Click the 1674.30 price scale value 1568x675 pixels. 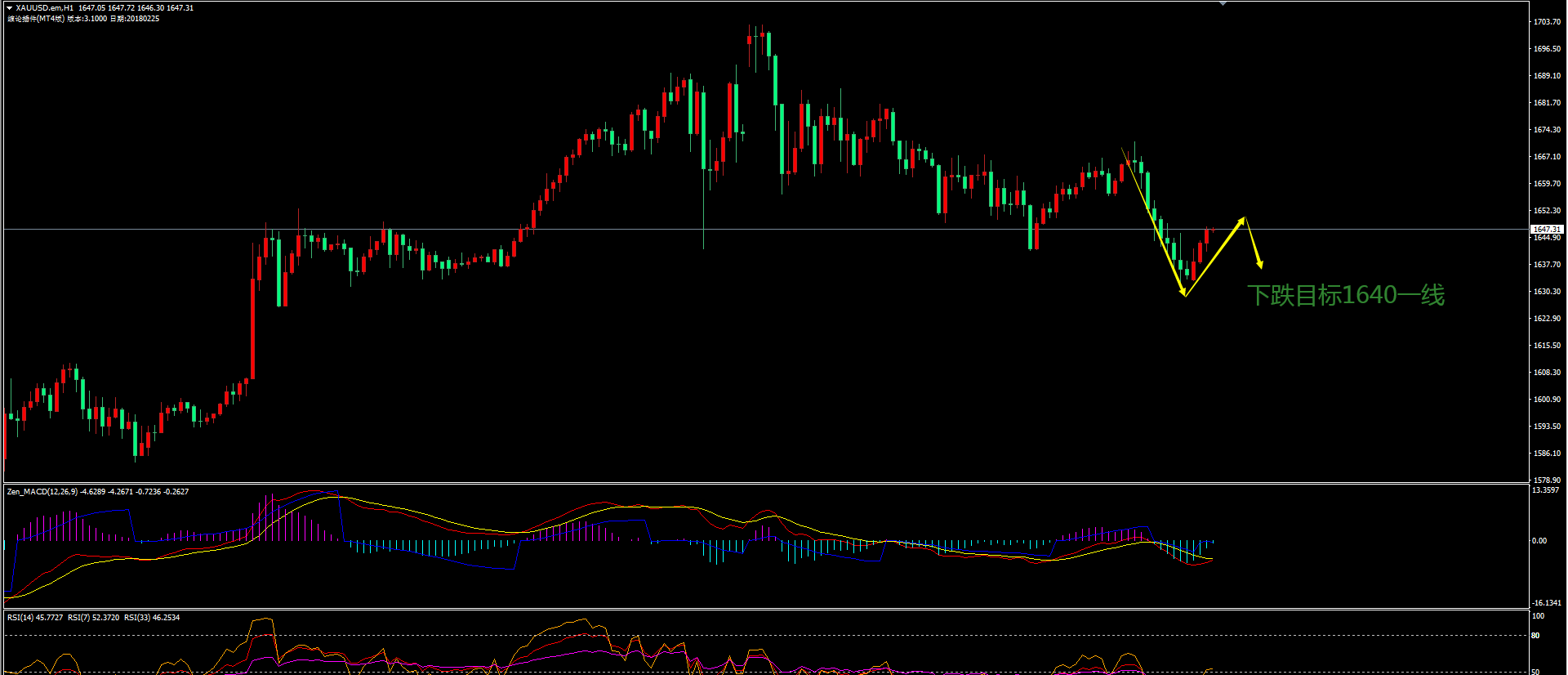(1548, 130)
